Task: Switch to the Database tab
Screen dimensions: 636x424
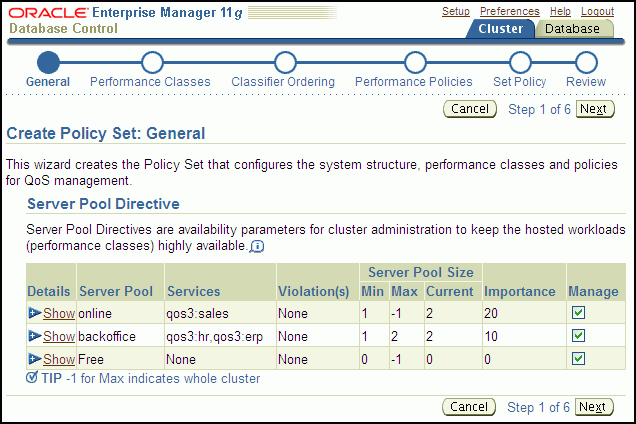Action: [572, 29]
